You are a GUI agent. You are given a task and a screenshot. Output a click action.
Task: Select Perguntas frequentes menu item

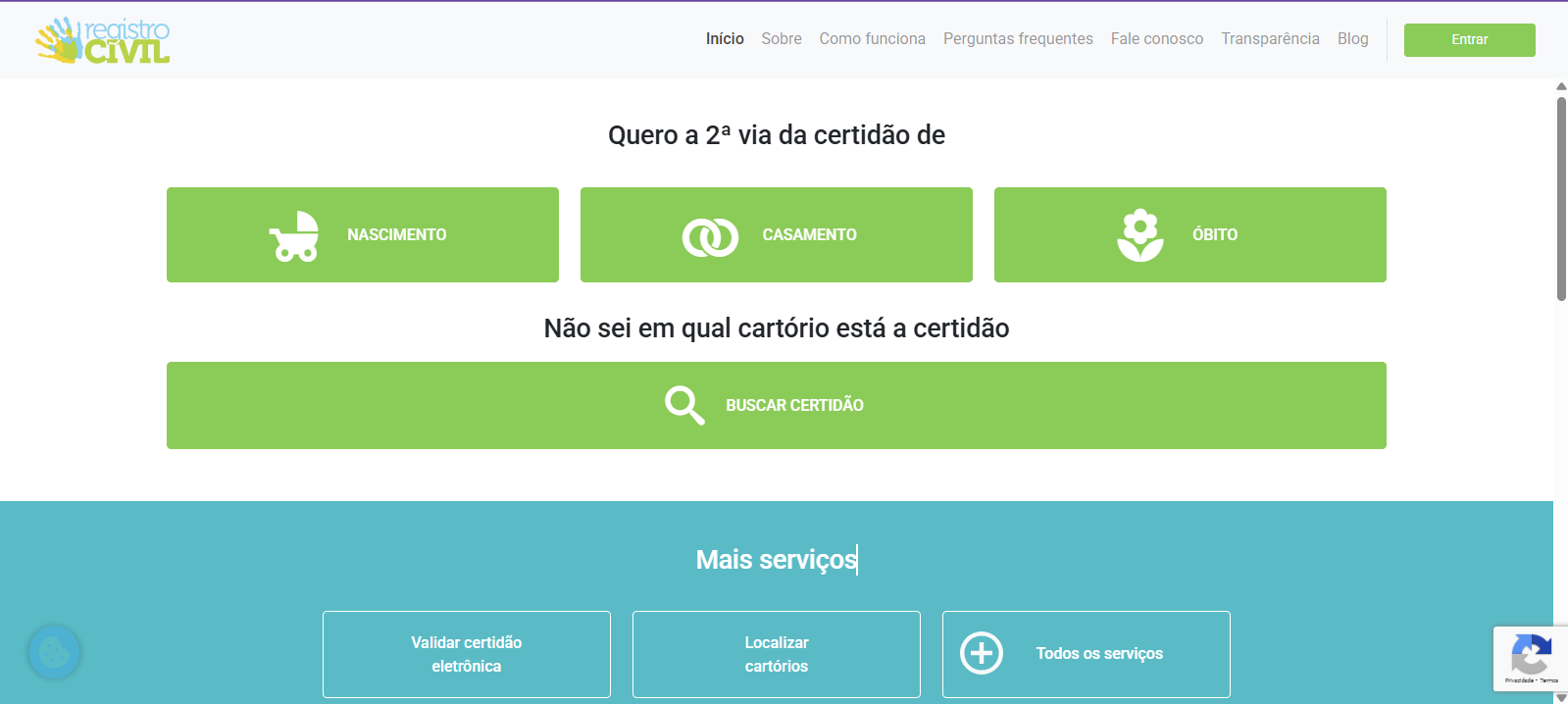click(x=1018, y=39)
